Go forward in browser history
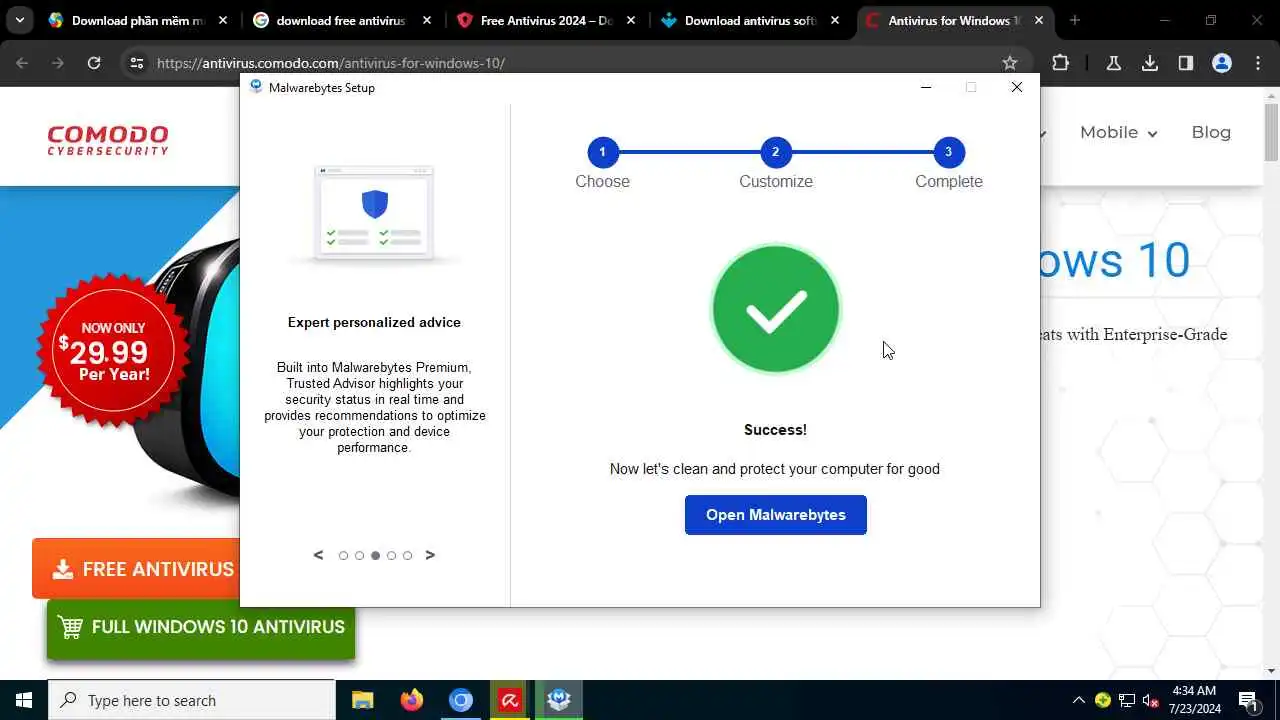 coord(58,63)
